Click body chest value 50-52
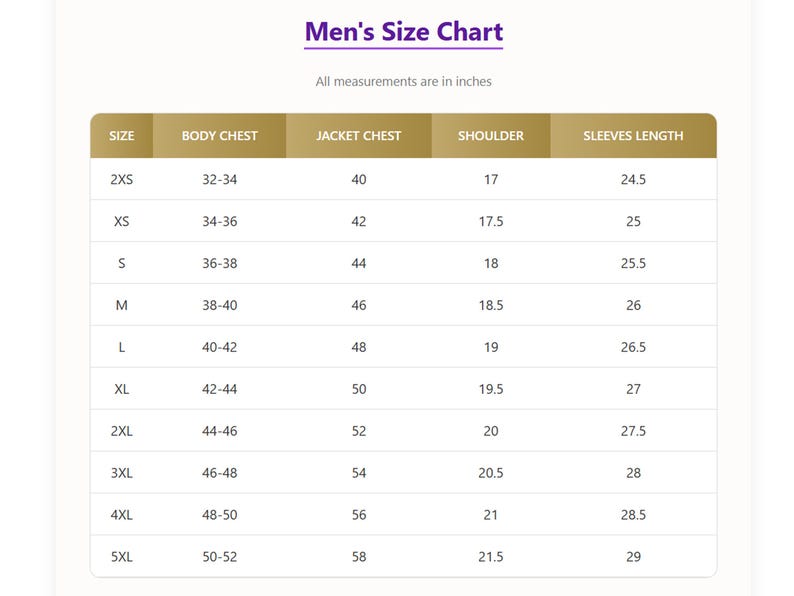 219,557
